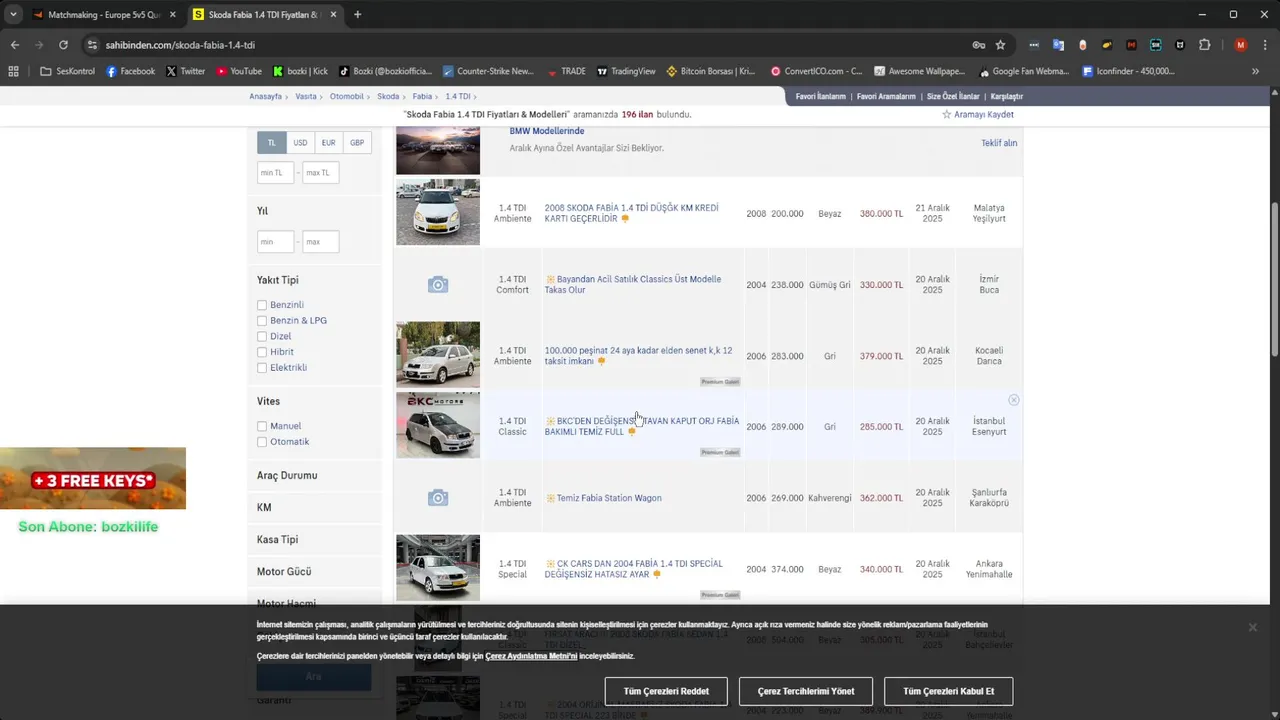
Task: Open Favori Aramalarım menu item
Action: tap(886, 97)
